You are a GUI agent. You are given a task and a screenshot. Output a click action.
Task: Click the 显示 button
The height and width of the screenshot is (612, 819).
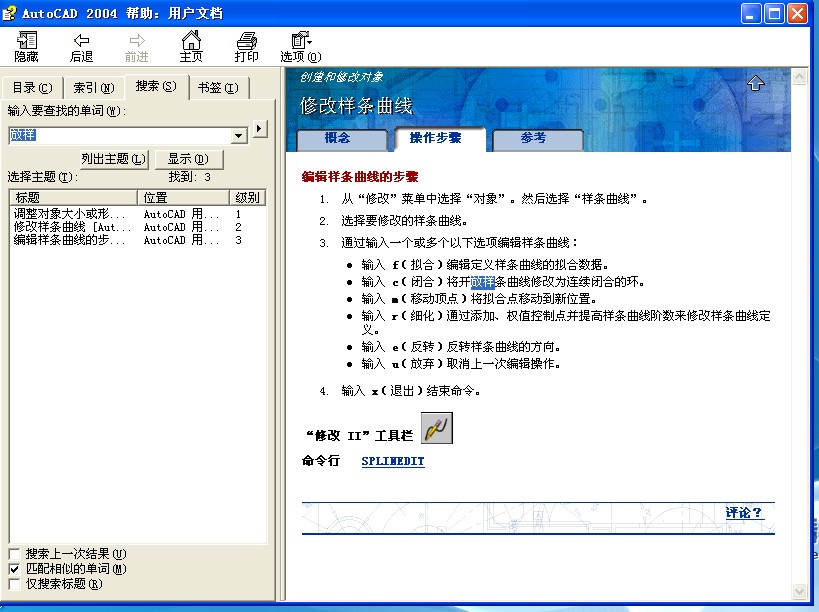(x=189, y=159)
